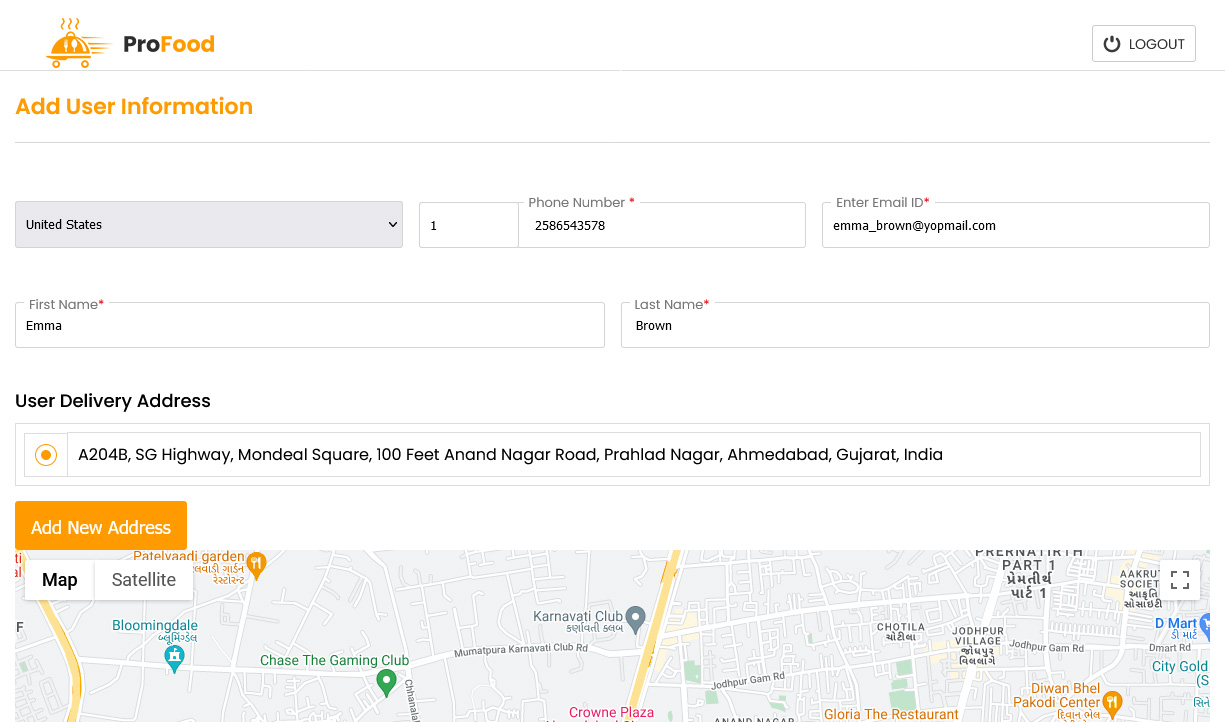Click the Patelvaadi garden restaurant marker
Screen dimensions: 1225x722
pos(257,564)
